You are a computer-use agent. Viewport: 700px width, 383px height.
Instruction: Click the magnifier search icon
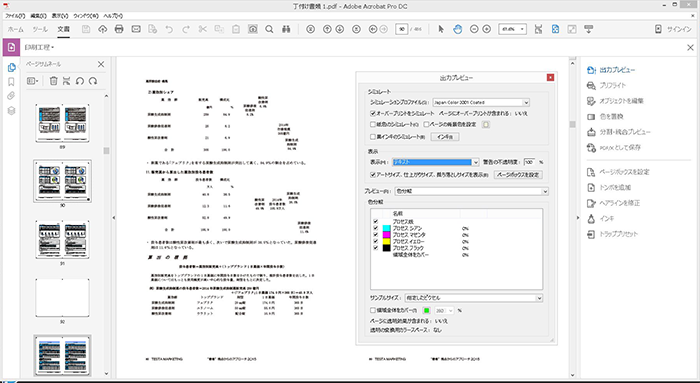269,29
